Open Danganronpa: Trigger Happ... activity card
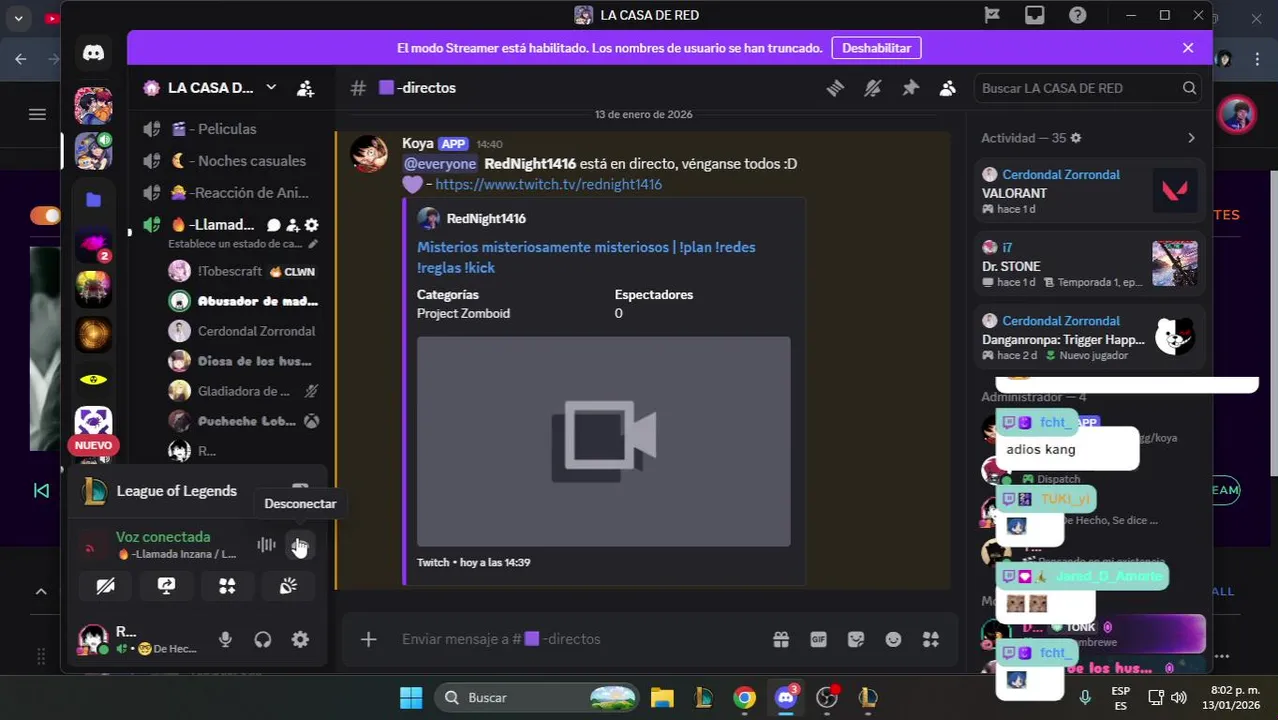Image resolution: width=1278 pixels, height=720 pixels. coord(1089,338)
